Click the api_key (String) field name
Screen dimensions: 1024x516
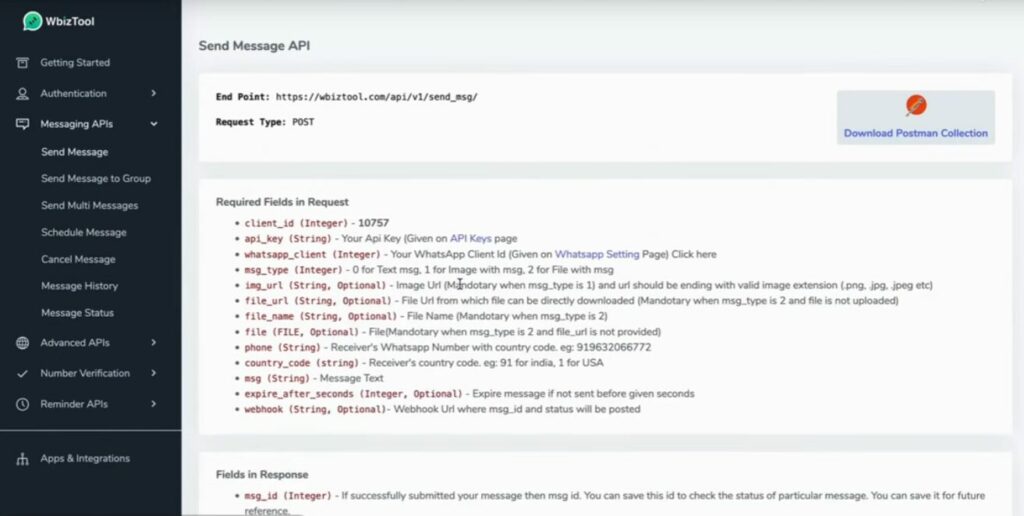[289, 238]
